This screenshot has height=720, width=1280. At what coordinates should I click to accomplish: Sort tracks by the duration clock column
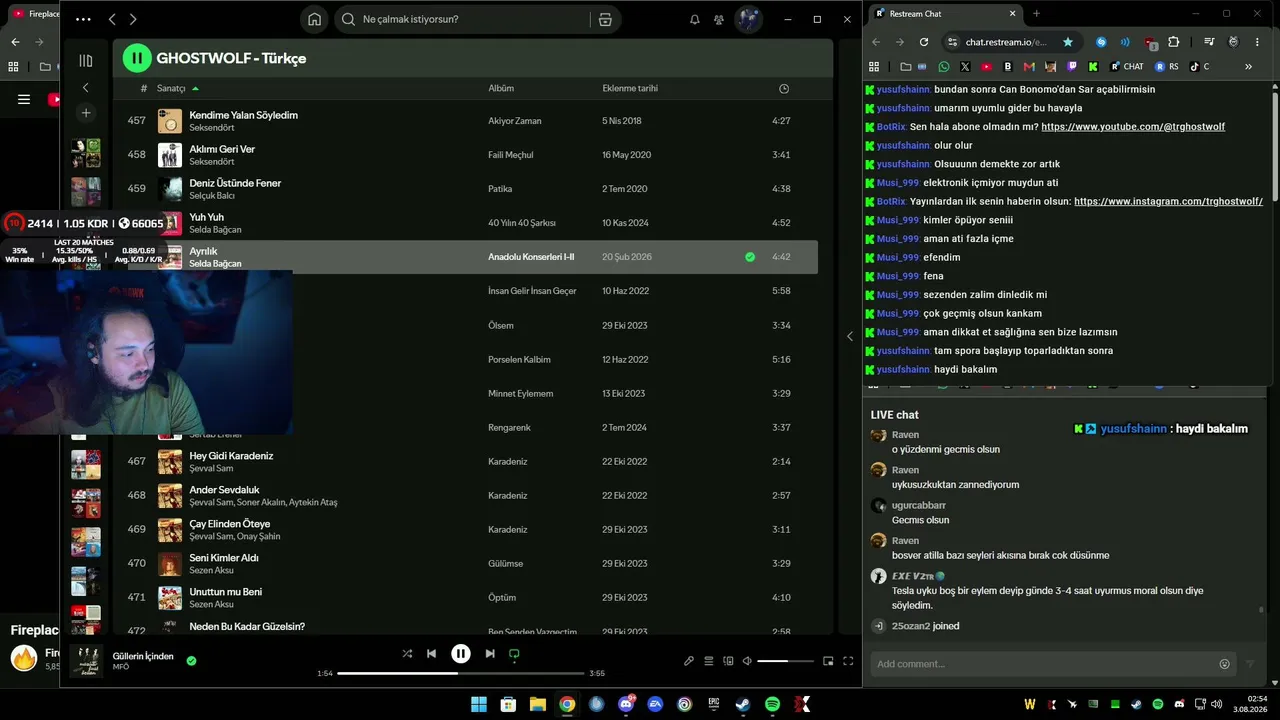784,88
